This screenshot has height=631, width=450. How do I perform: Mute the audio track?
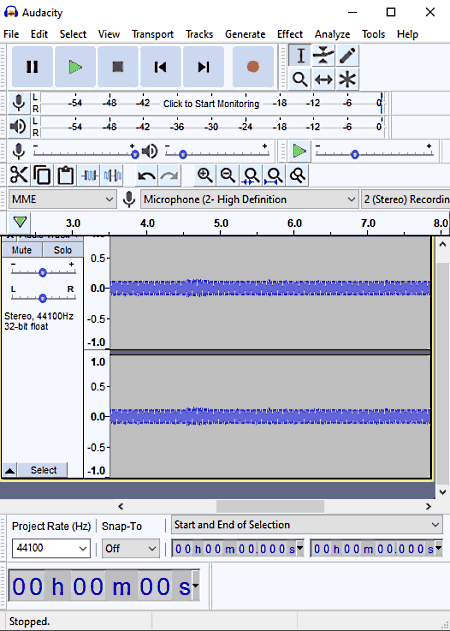[x=22, y=250]
